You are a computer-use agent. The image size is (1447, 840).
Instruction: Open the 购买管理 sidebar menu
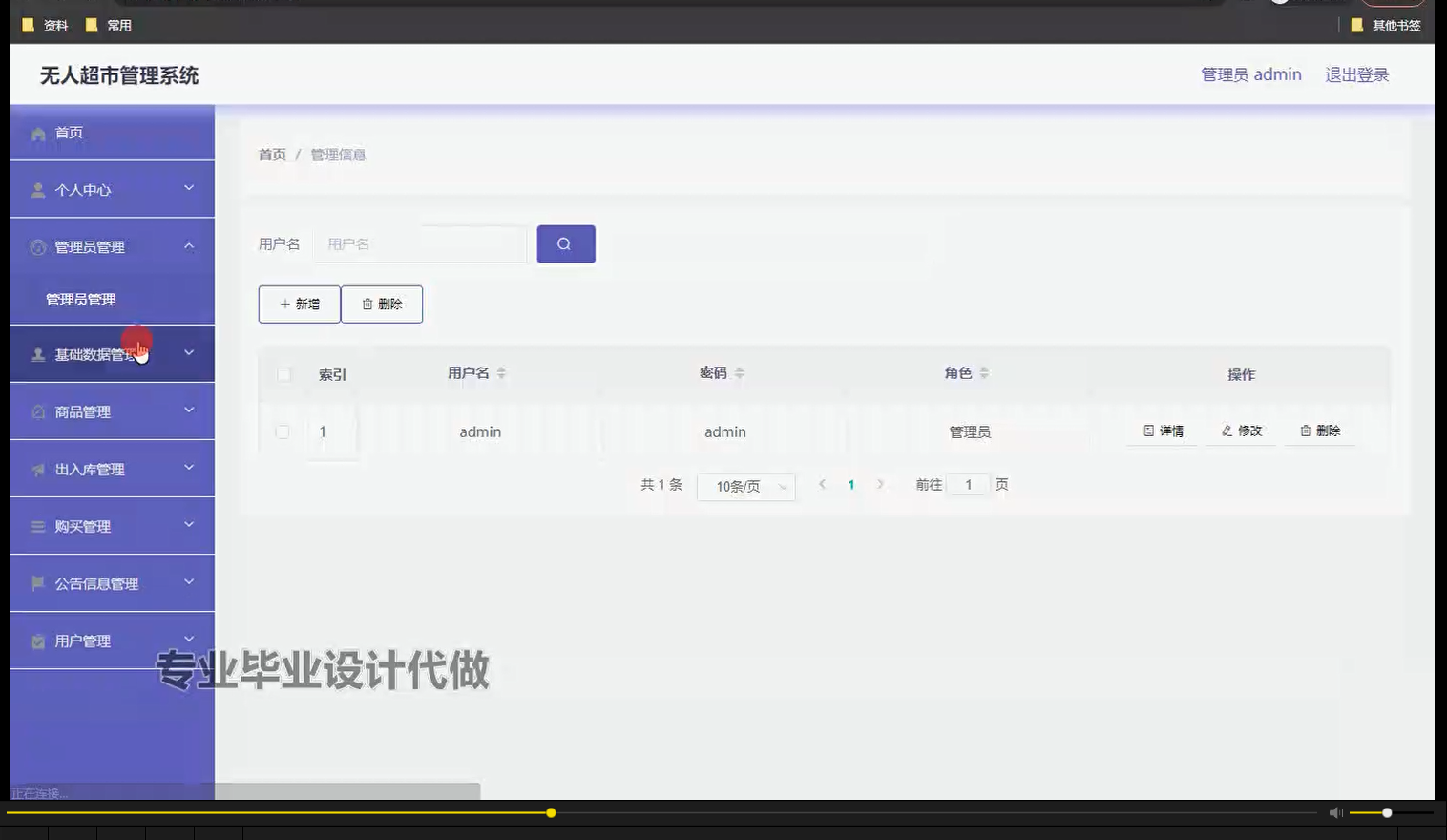(x=84, y=526)
